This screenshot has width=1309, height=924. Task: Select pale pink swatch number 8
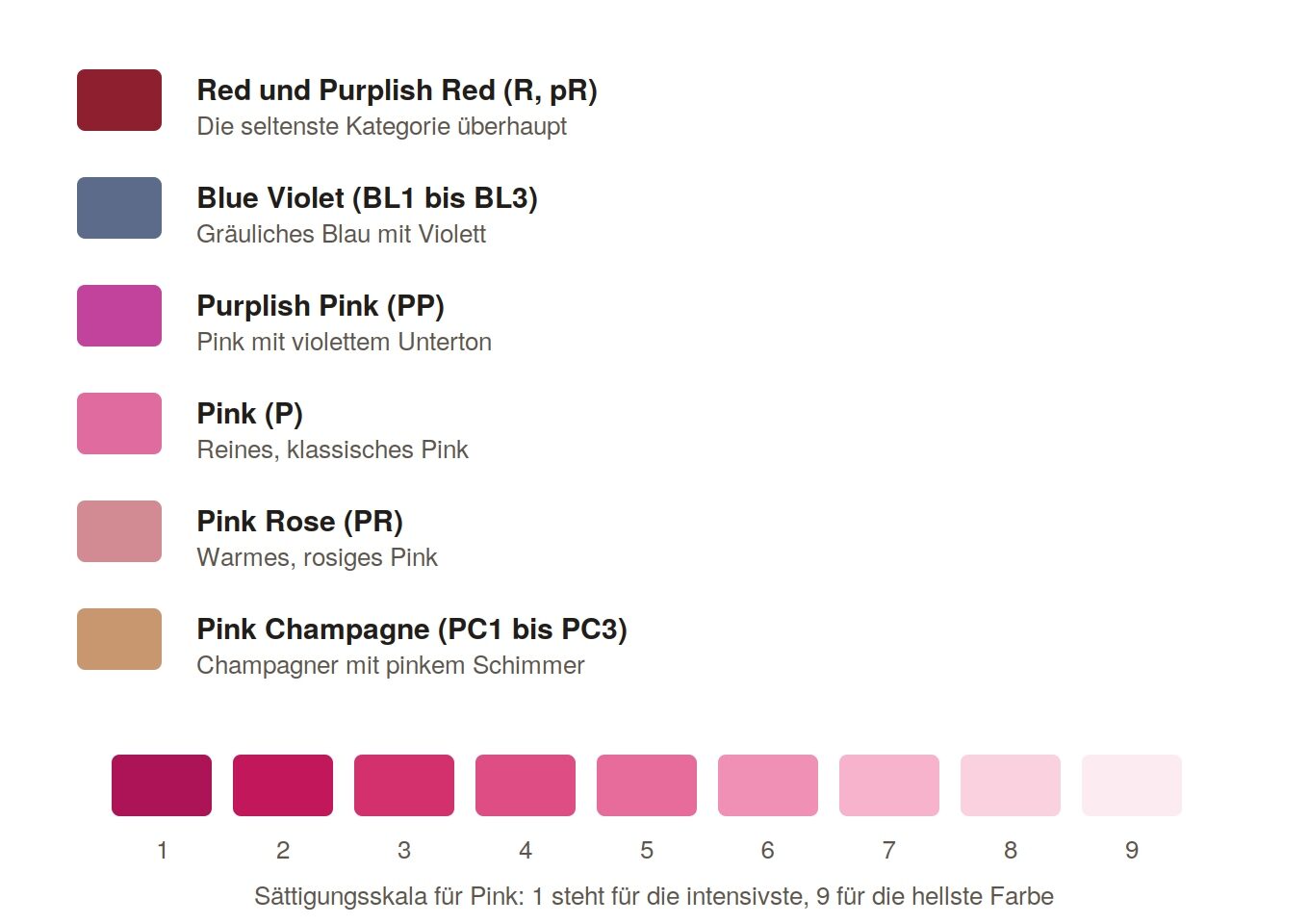(x=1011, y=785)
